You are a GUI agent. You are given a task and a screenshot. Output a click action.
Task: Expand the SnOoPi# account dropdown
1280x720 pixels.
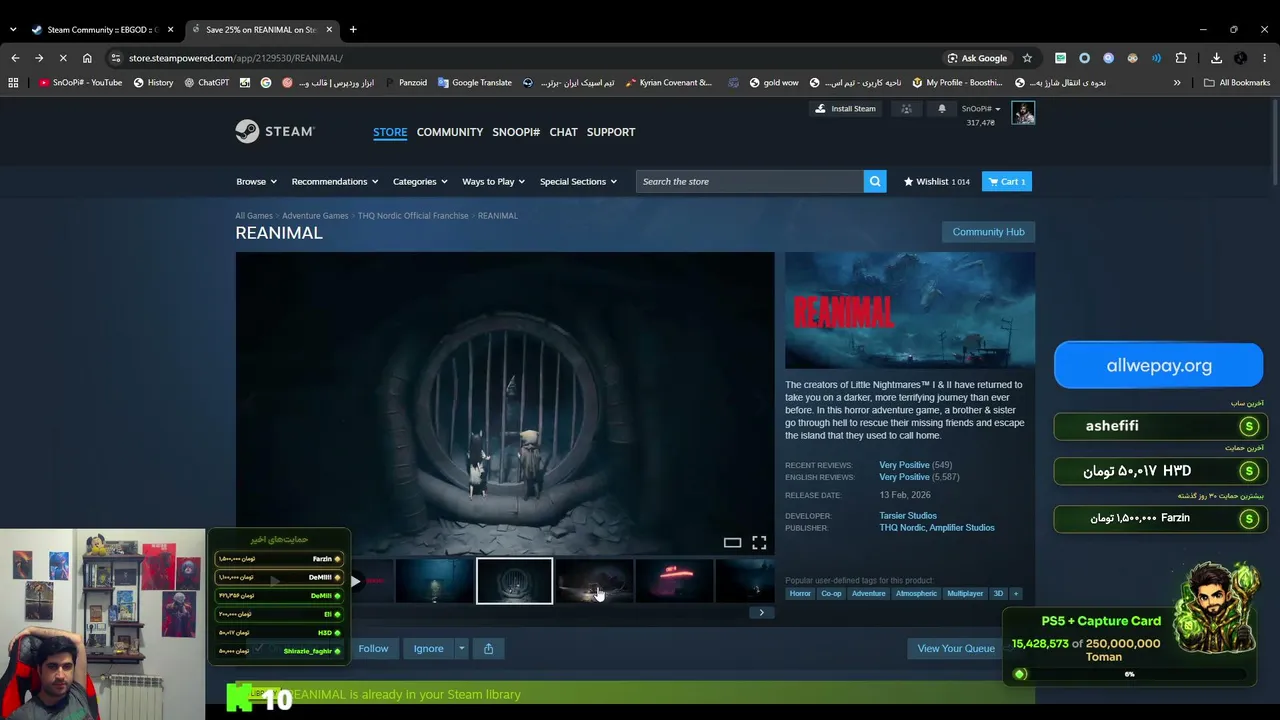click(981, 109)
